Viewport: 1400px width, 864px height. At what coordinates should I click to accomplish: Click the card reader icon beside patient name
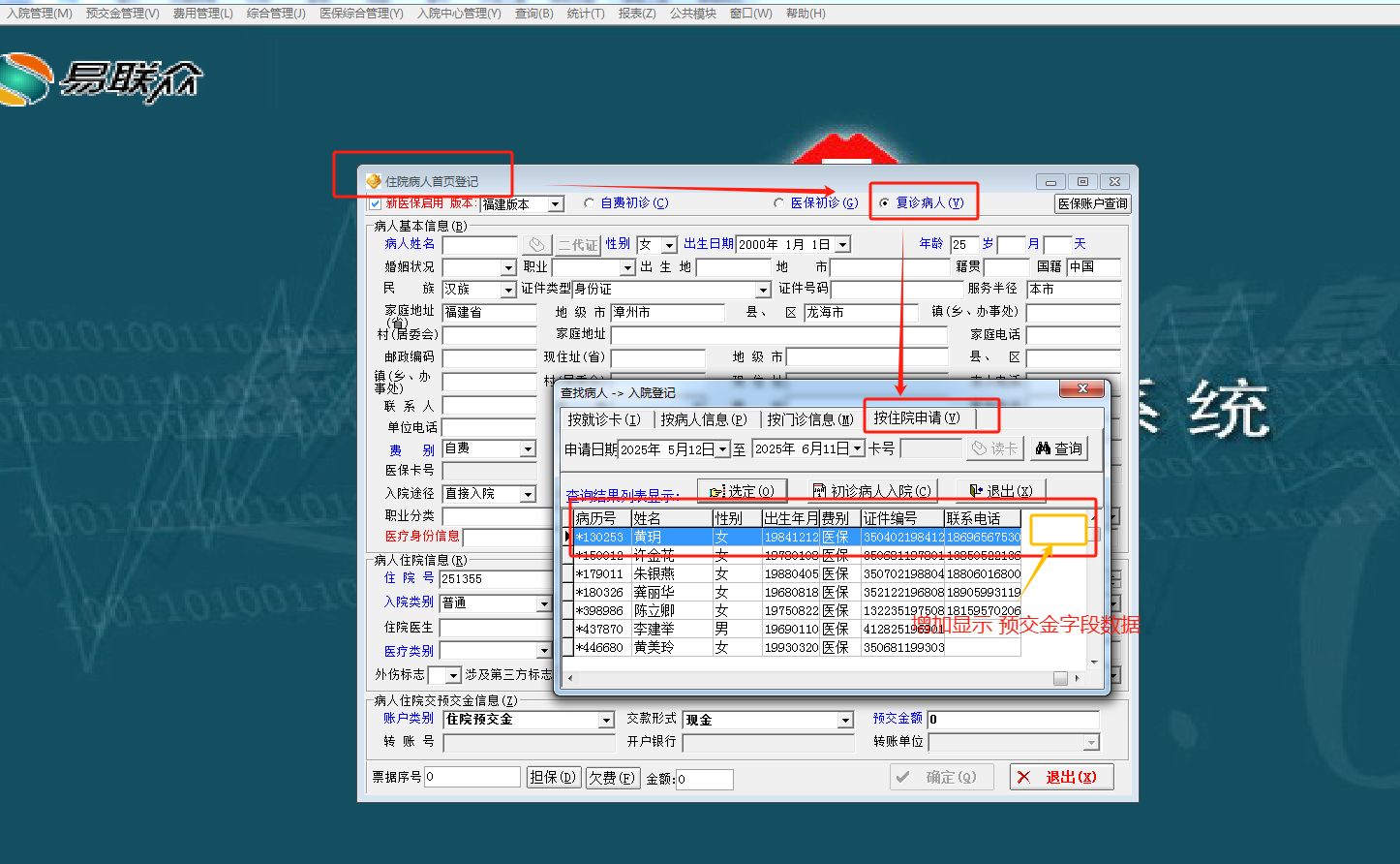tap(536, 244)
